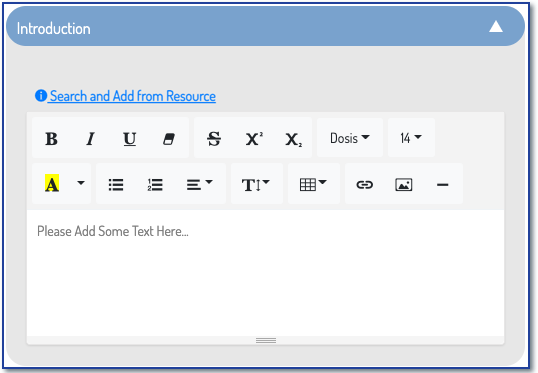The width and height of the screenshot is (538, 373).
Task: Insert a numbered list
Action: [x=155, y=185]
